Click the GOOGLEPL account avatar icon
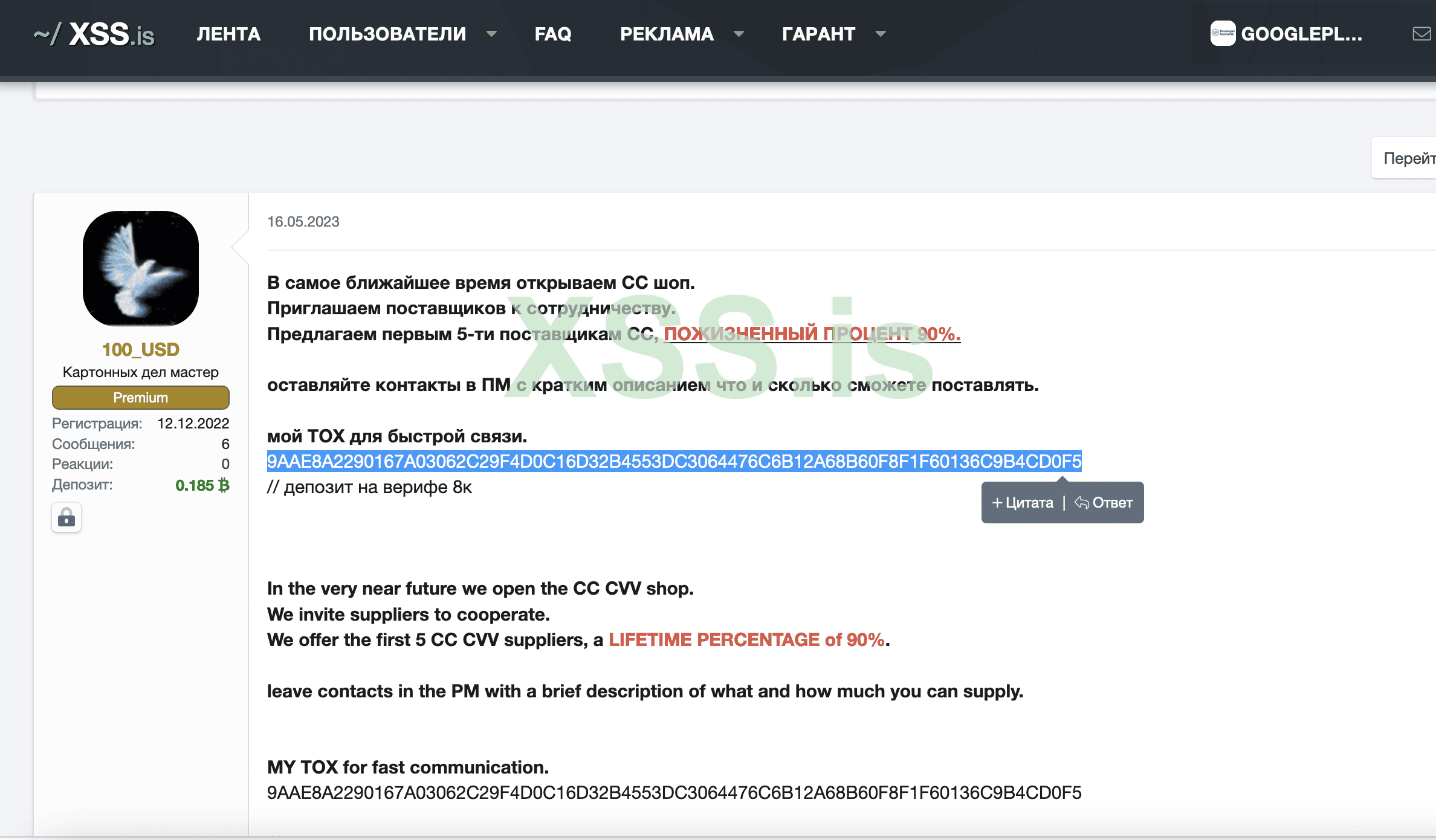1436x840 pixels. pyautogui.click(x=1223, y=34)
